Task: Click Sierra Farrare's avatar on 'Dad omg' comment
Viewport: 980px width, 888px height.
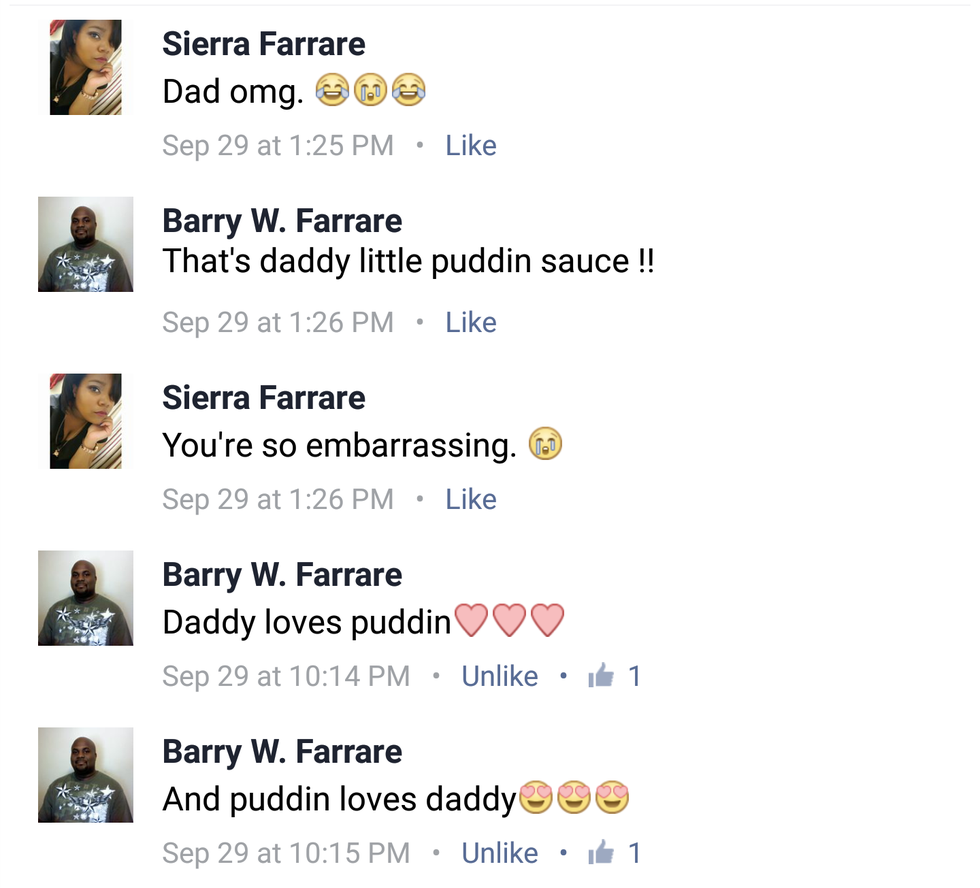Action: tap(86, 67)
